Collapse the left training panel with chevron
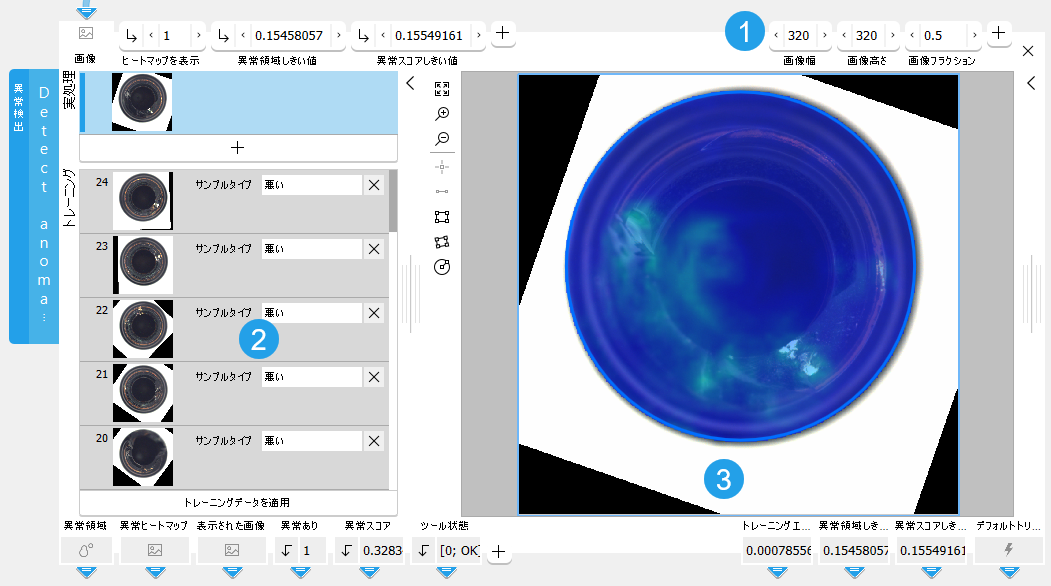 (410, 85)
